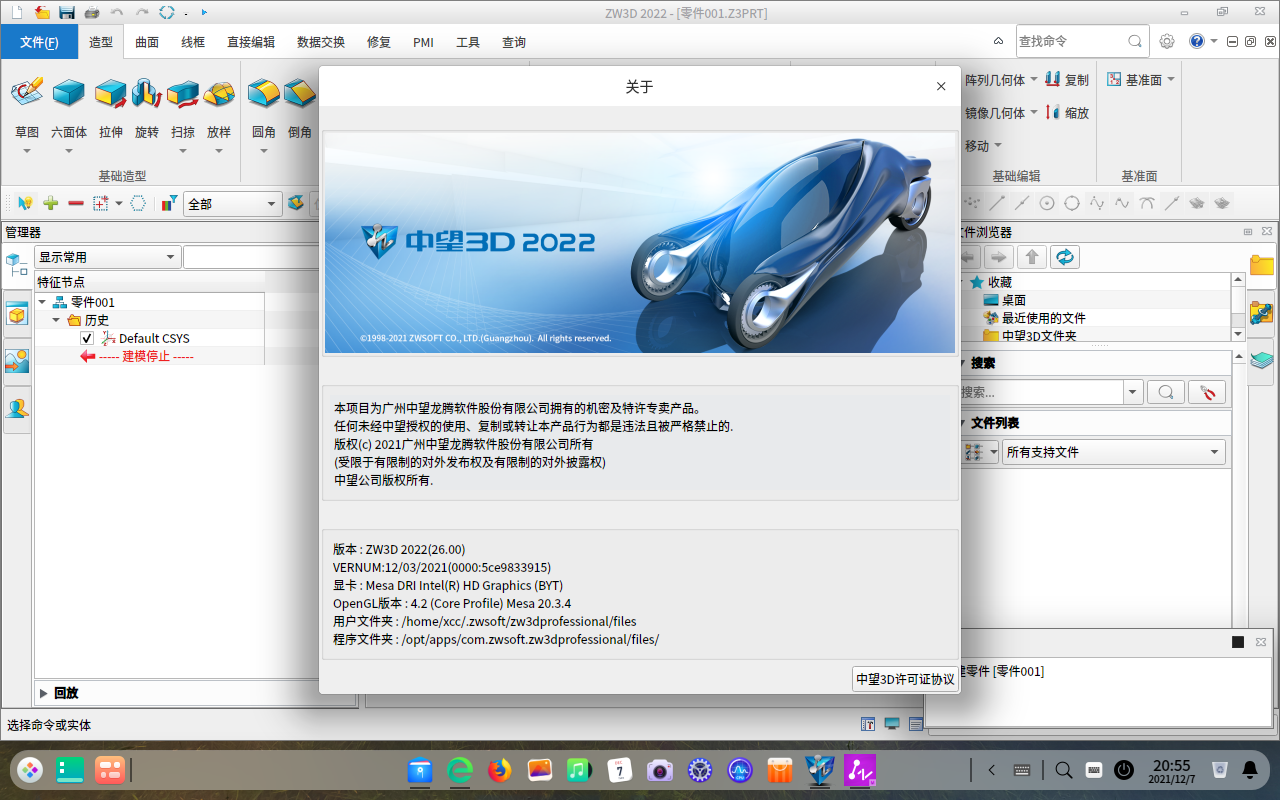Switch to the 线框 ribbon tab

pos(192,42)
